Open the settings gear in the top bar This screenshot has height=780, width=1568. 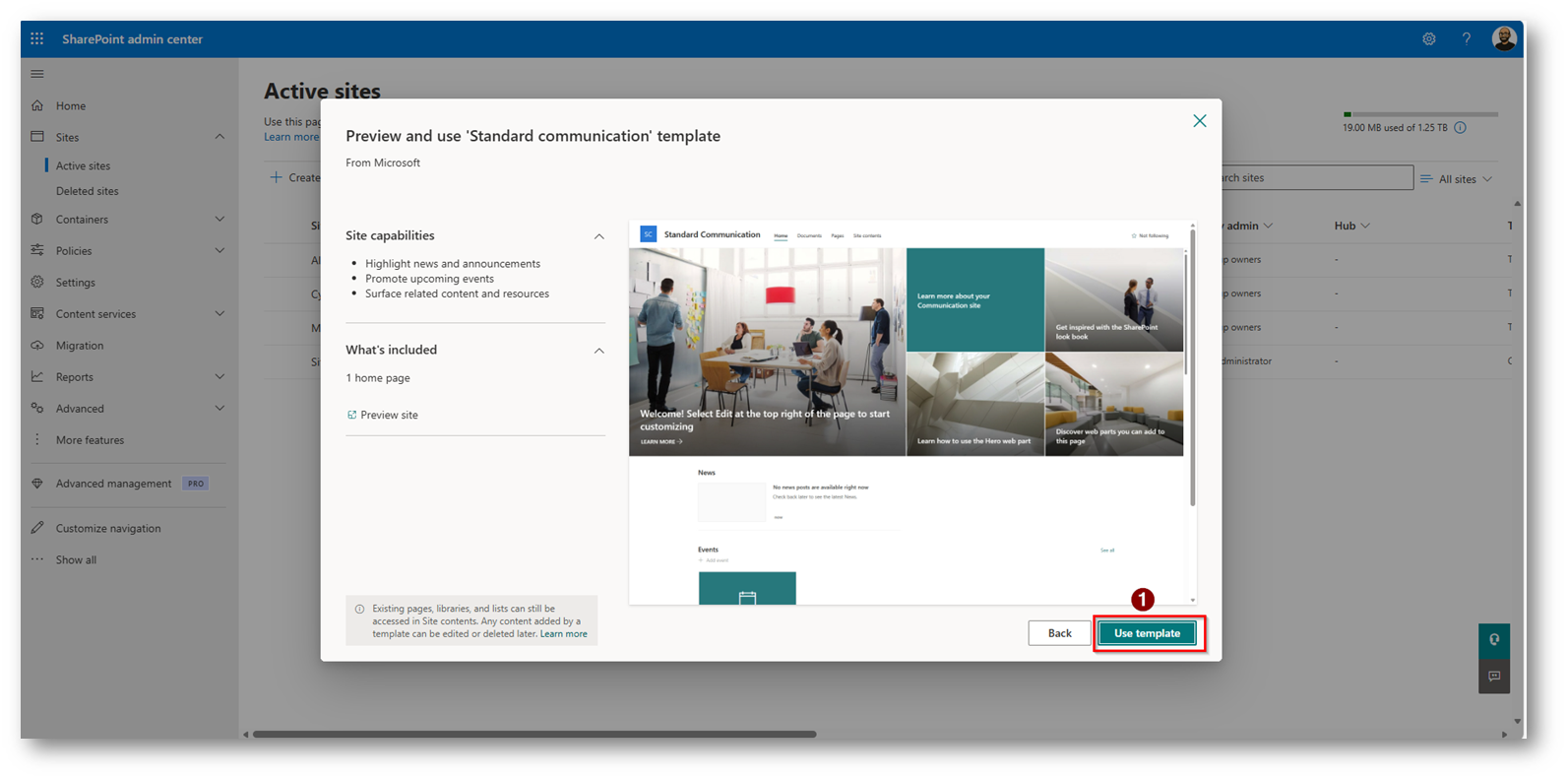click(1429, 39)
